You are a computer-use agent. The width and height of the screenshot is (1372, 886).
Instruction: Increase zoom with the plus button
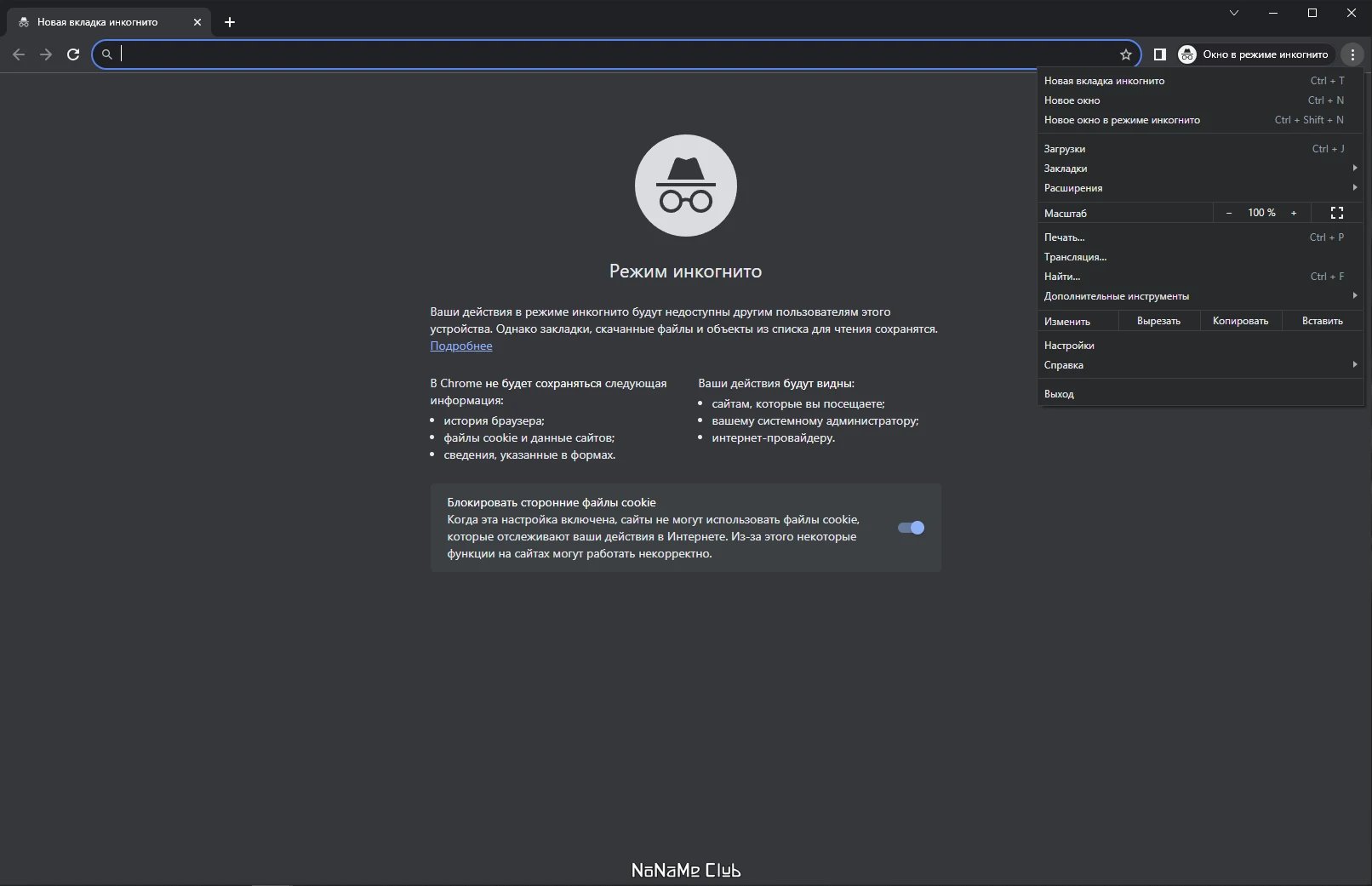pyautogui.click(x=1294, y=213)
